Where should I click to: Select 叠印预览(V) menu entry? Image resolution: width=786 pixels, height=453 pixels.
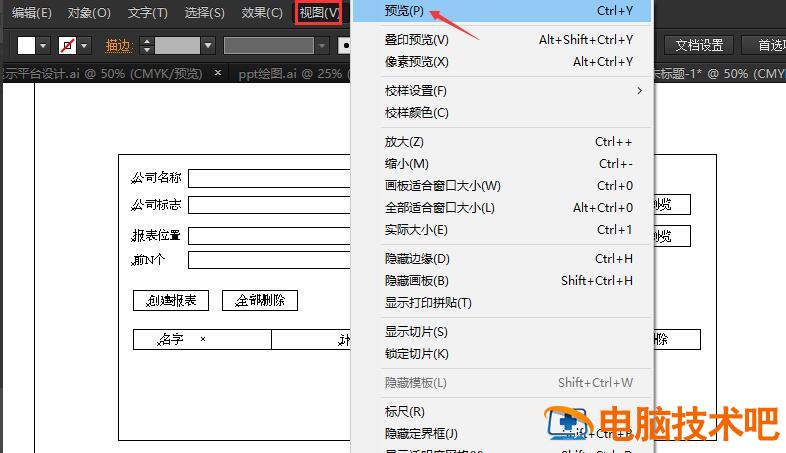coord(416,40)
